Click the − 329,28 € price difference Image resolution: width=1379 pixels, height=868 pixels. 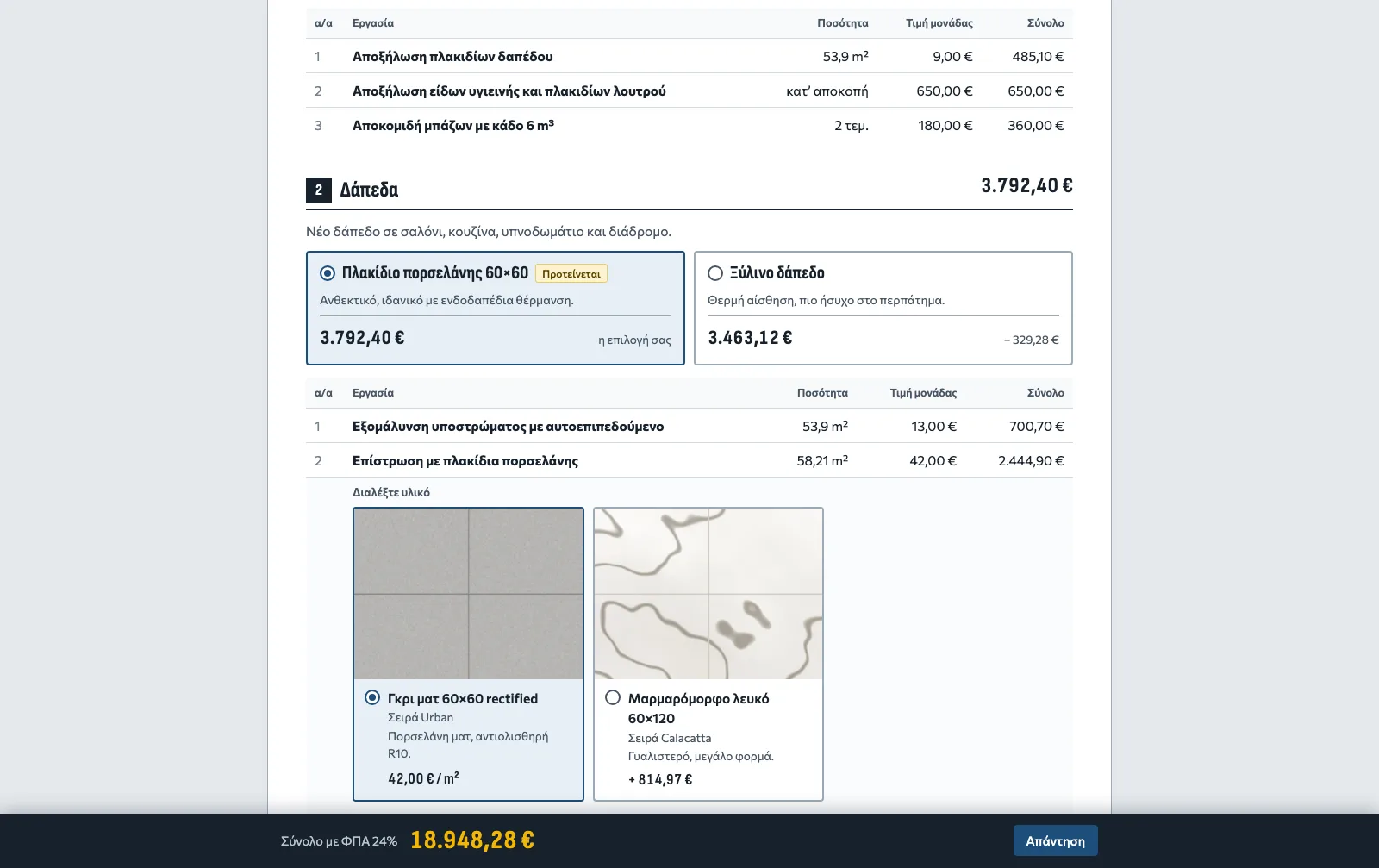pos(1031,340)
